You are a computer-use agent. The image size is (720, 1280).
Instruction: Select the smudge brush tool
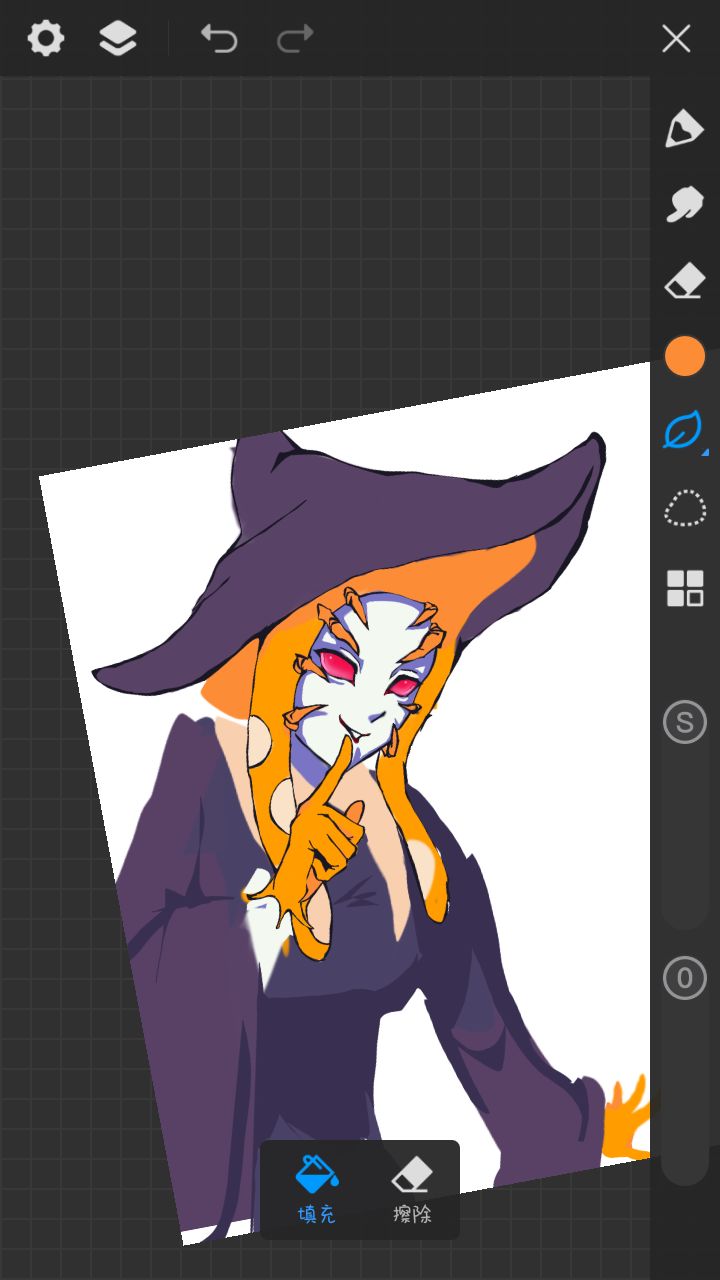[685, 205]
